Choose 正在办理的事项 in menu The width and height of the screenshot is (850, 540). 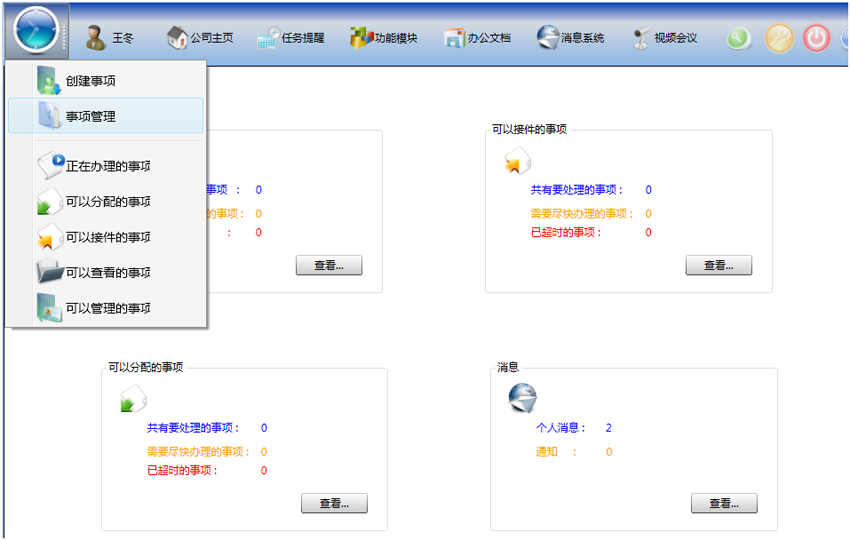(x=106, y=166)
